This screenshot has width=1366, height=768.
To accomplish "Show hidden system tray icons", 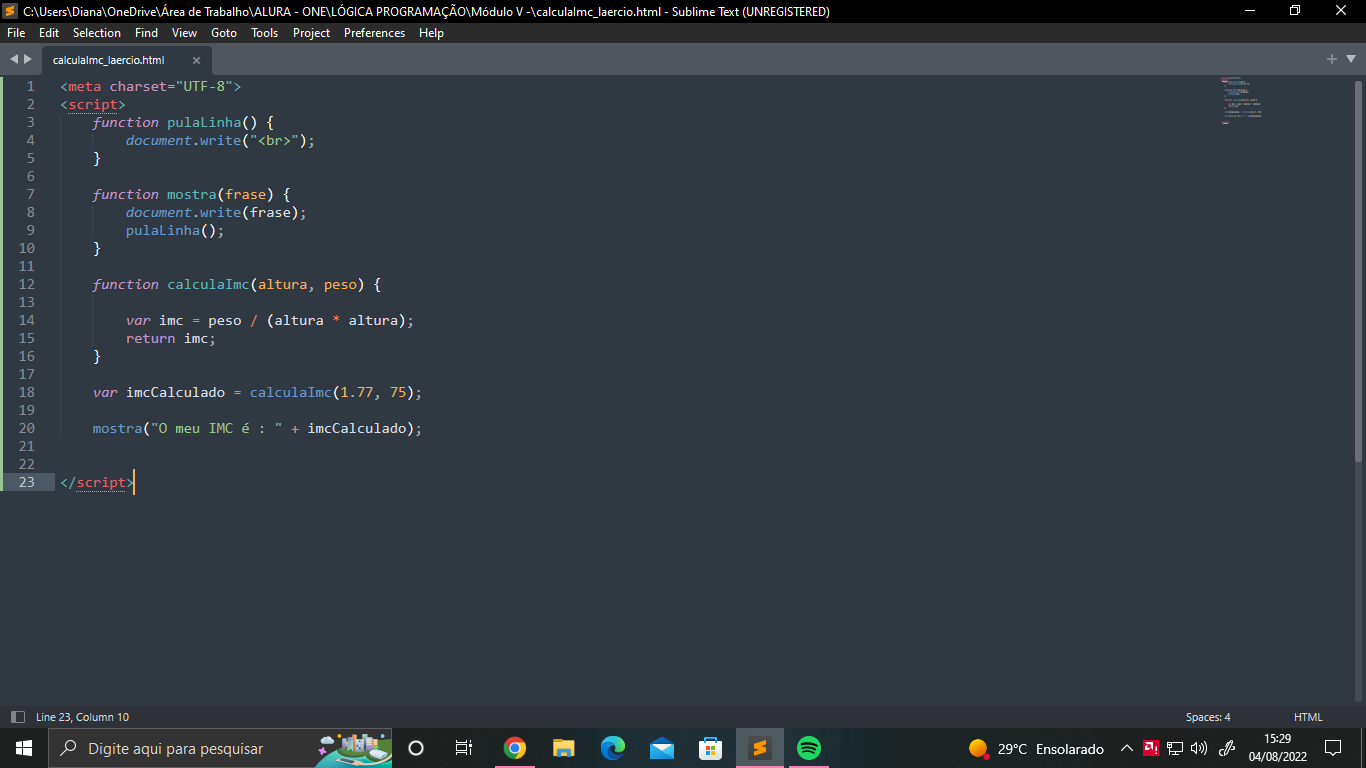I will (1126, 748).
